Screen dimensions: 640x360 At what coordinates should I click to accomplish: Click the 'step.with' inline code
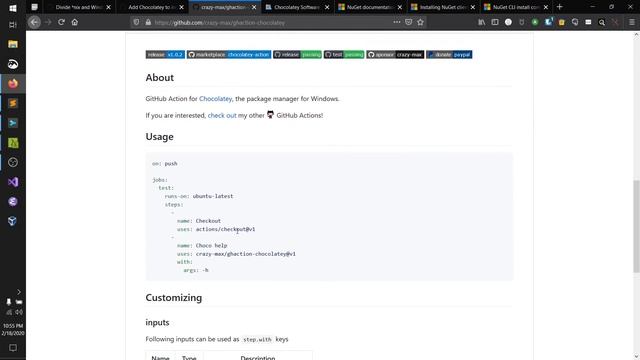(x=257, y=340)
